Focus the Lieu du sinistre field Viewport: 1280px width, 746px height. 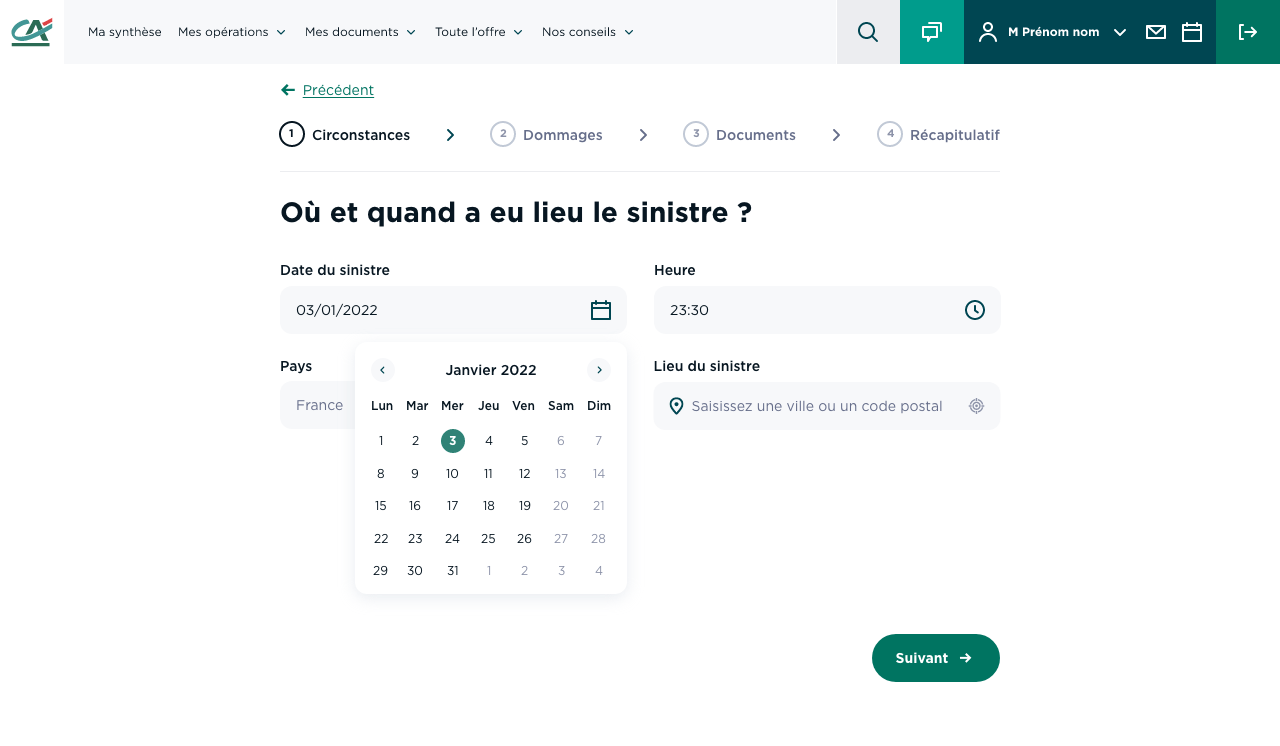coord(827,406)
